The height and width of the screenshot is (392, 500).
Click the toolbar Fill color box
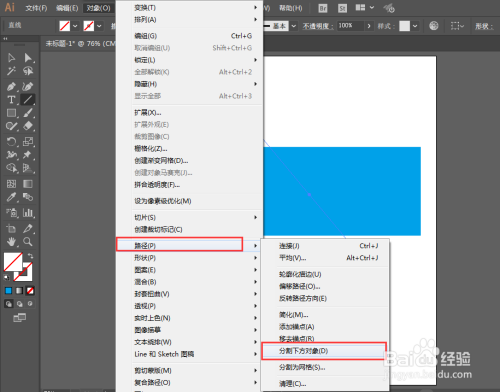(13, 262)
